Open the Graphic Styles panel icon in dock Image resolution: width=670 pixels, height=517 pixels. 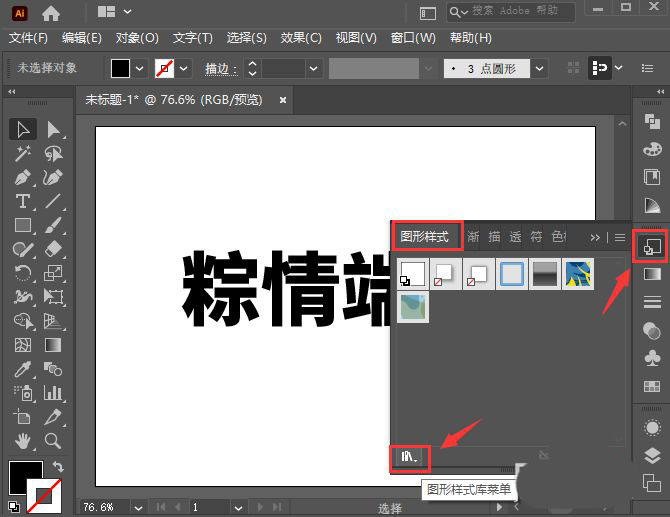click(652, 247)
